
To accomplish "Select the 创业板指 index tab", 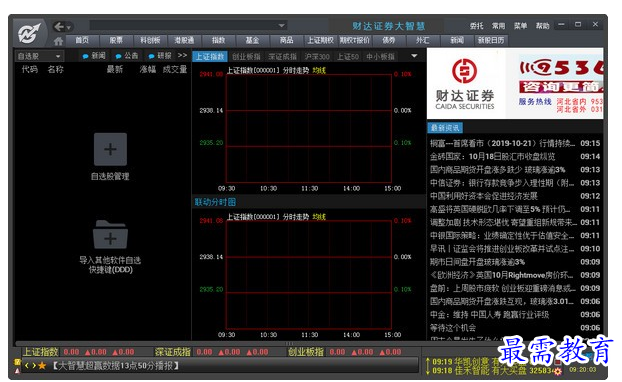I will pyautogui.click(x=246, y=57).
